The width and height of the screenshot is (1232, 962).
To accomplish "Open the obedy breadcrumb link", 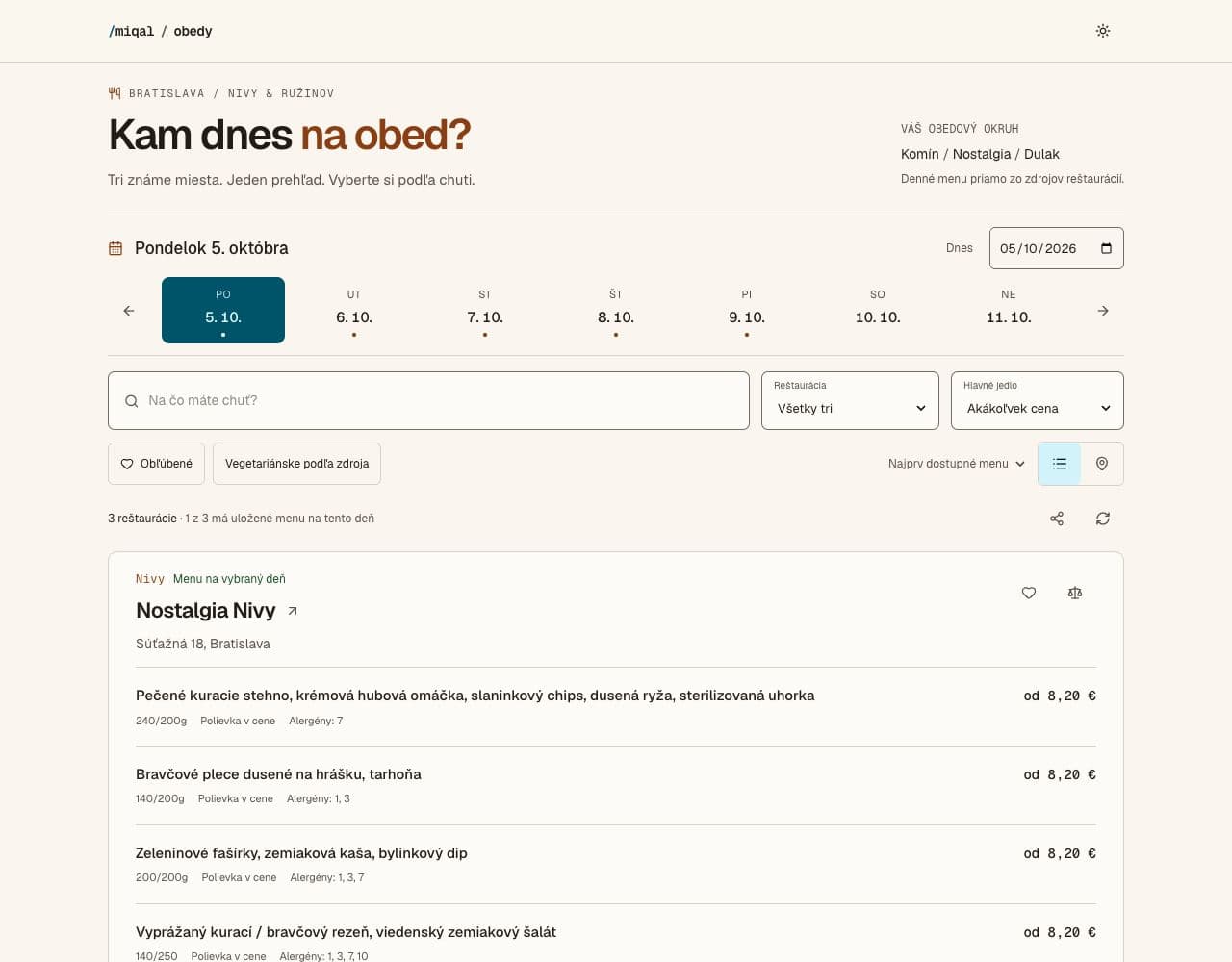I will pos(192,31).
